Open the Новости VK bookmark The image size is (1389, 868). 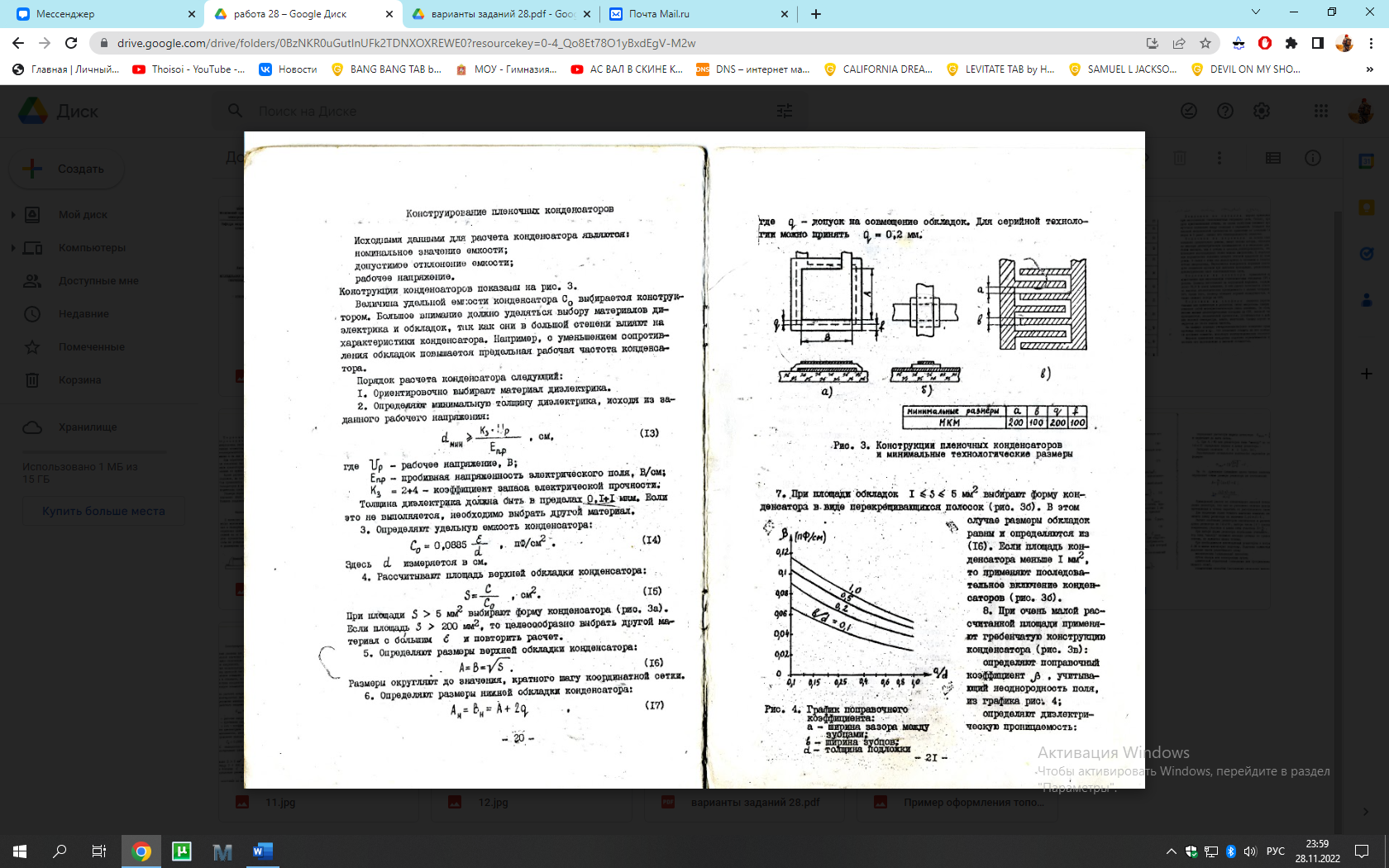point(289,69)
